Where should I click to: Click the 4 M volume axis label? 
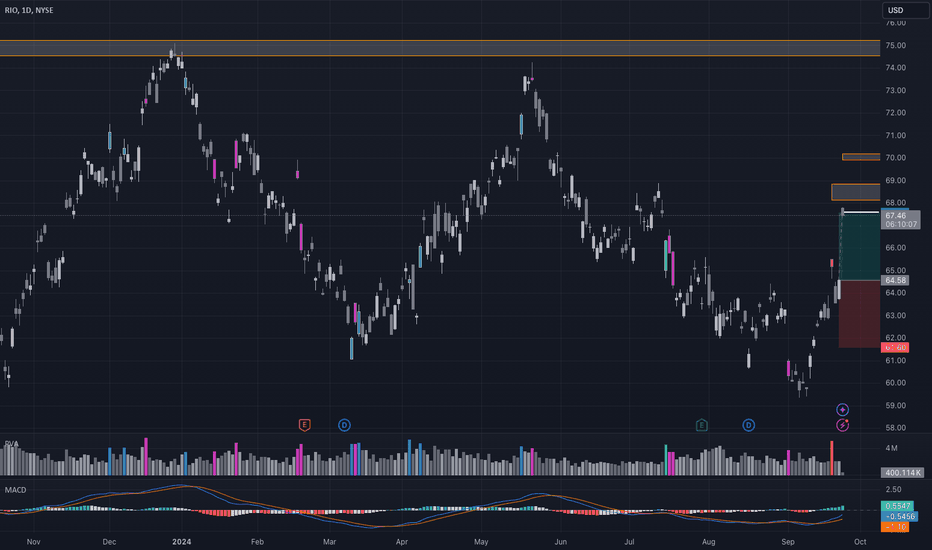point(891,448)
